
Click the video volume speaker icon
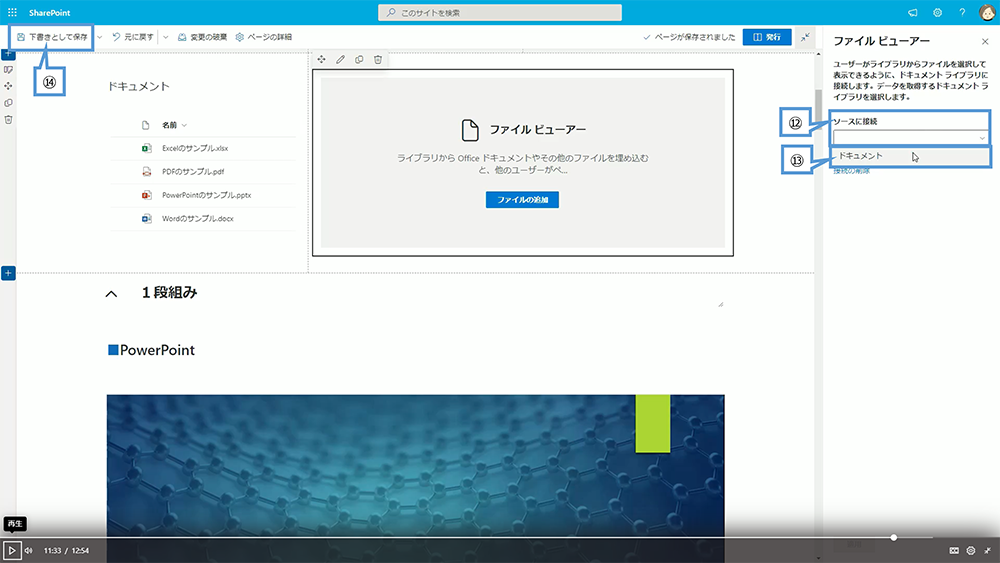(x=29, y=550)
